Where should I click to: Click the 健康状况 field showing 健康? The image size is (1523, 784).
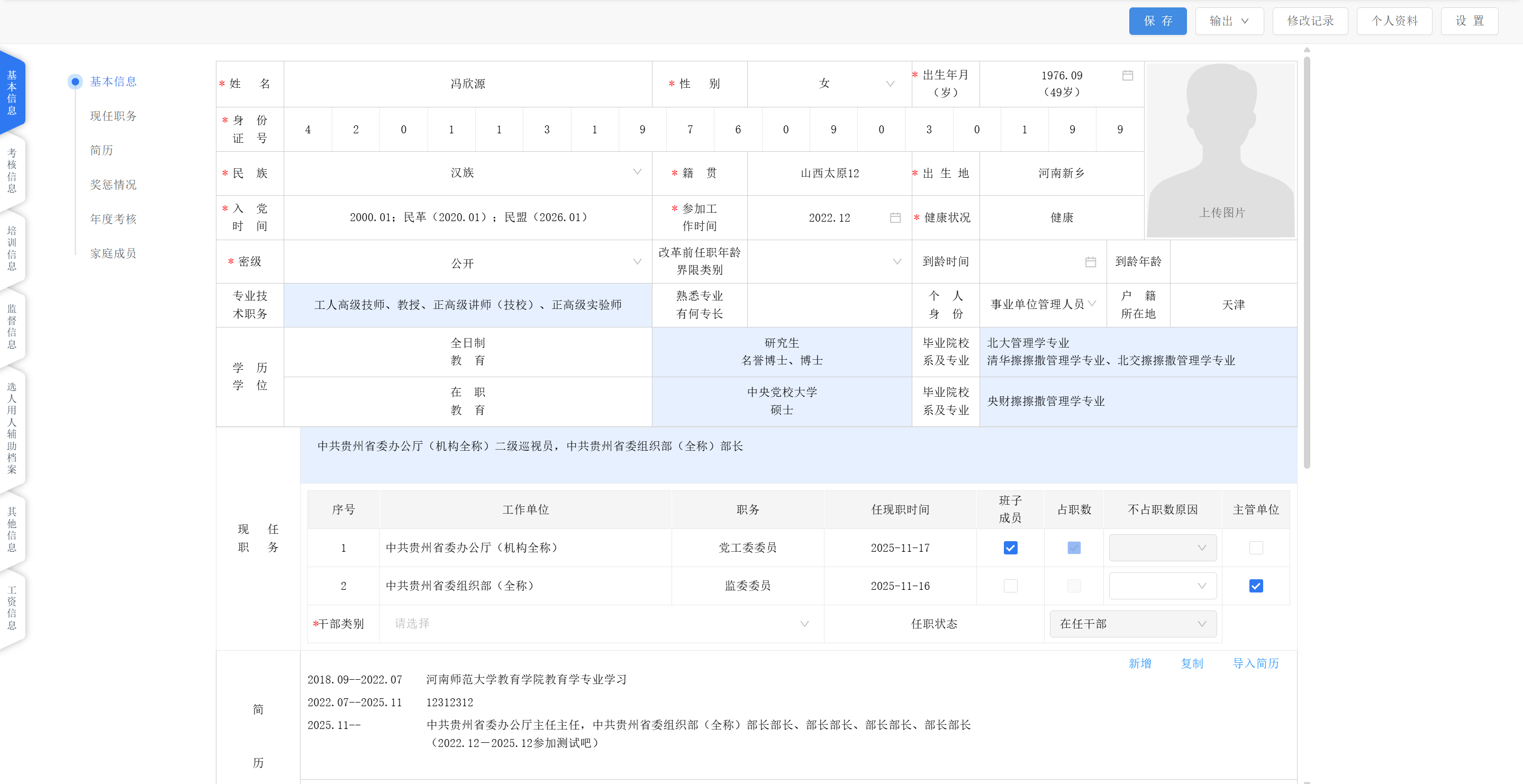click(1061, 217)
